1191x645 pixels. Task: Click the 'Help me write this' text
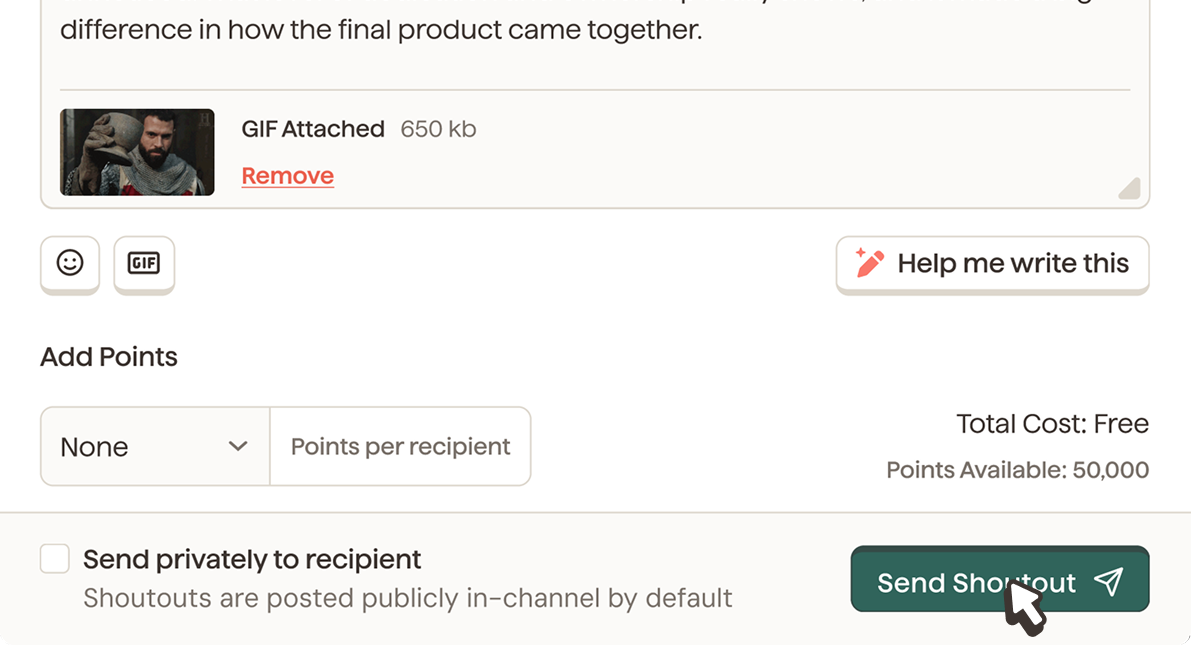(1013, 264)
